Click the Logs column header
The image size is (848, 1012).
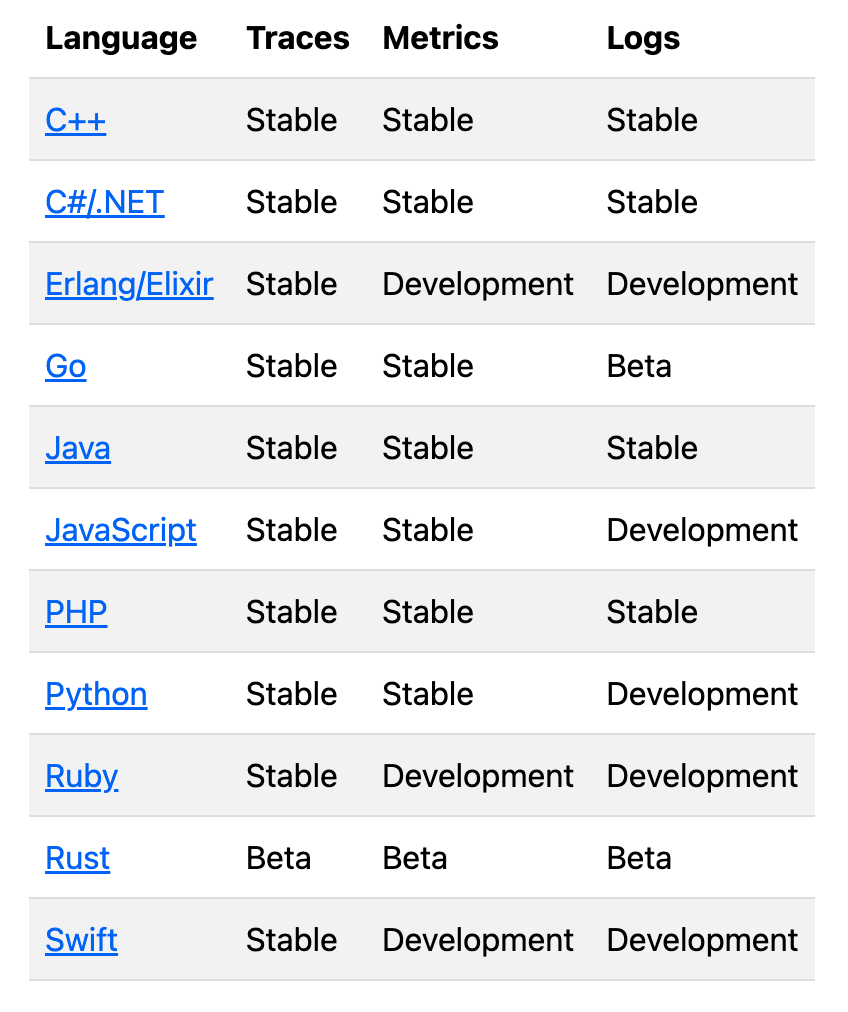(x=643, y=38)
